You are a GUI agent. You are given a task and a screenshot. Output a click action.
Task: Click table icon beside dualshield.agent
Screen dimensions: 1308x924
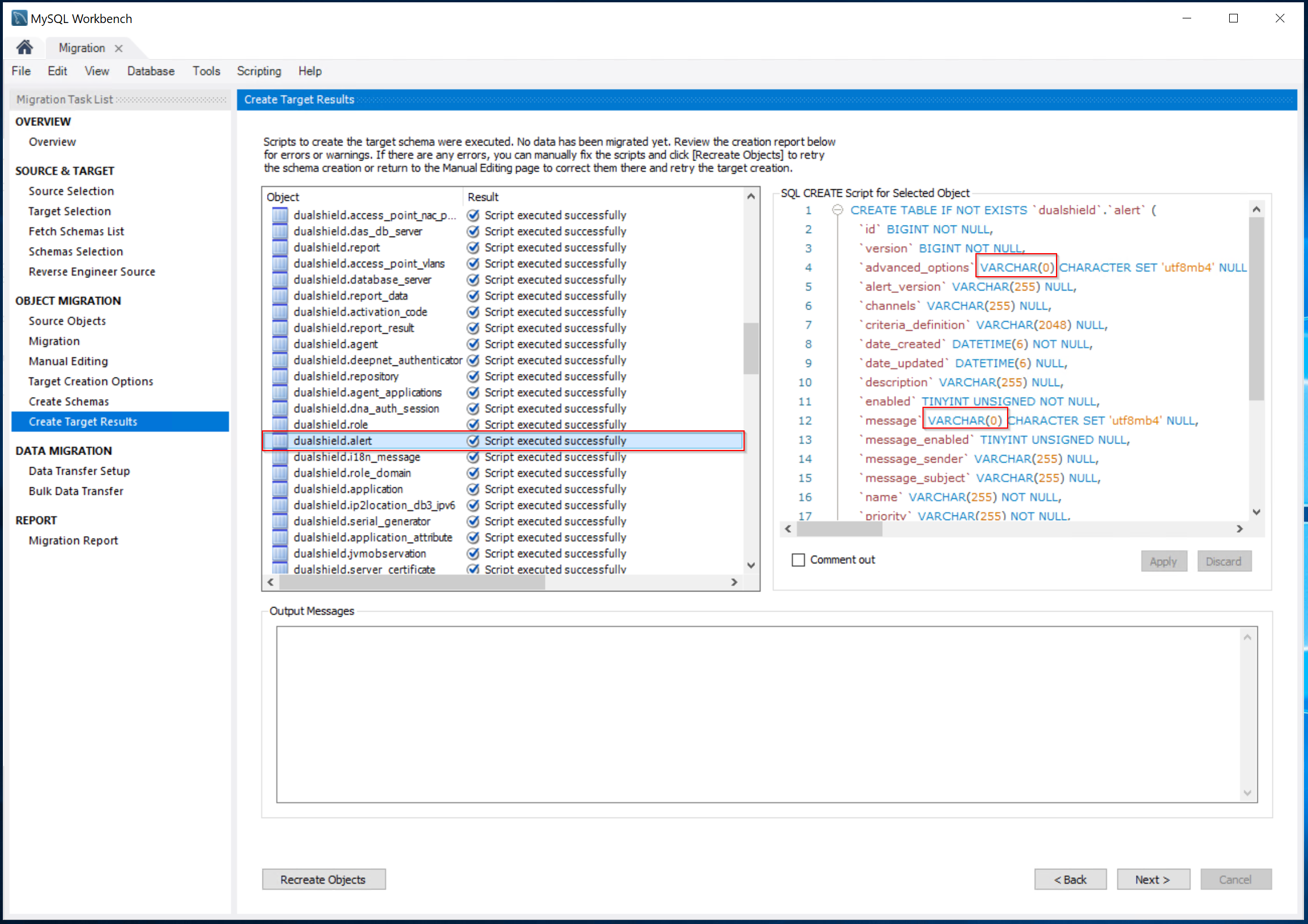click(280, 344)
